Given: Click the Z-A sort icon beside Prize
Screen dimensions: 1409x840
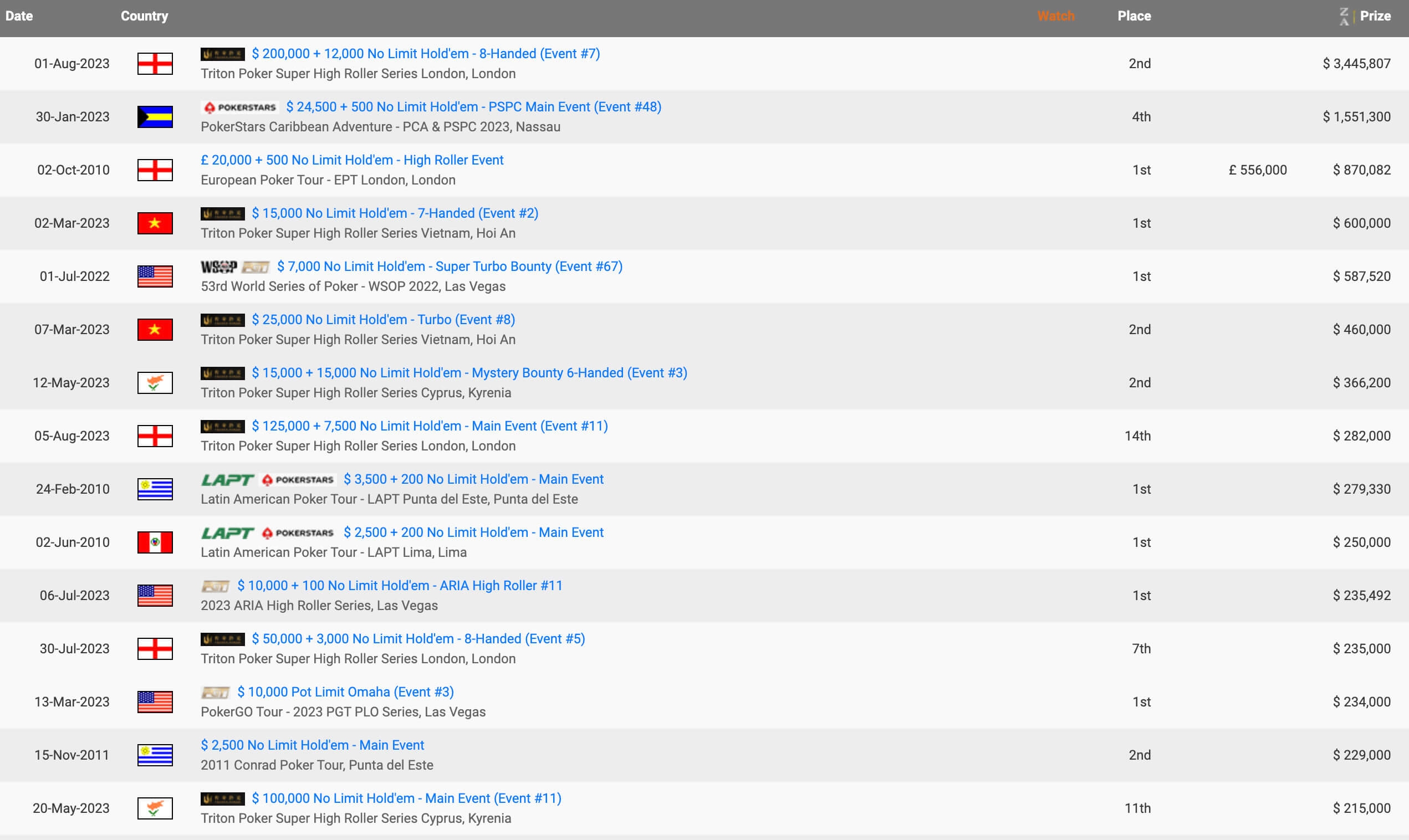Looking at the screenshot, I should tap(1344, 17).
